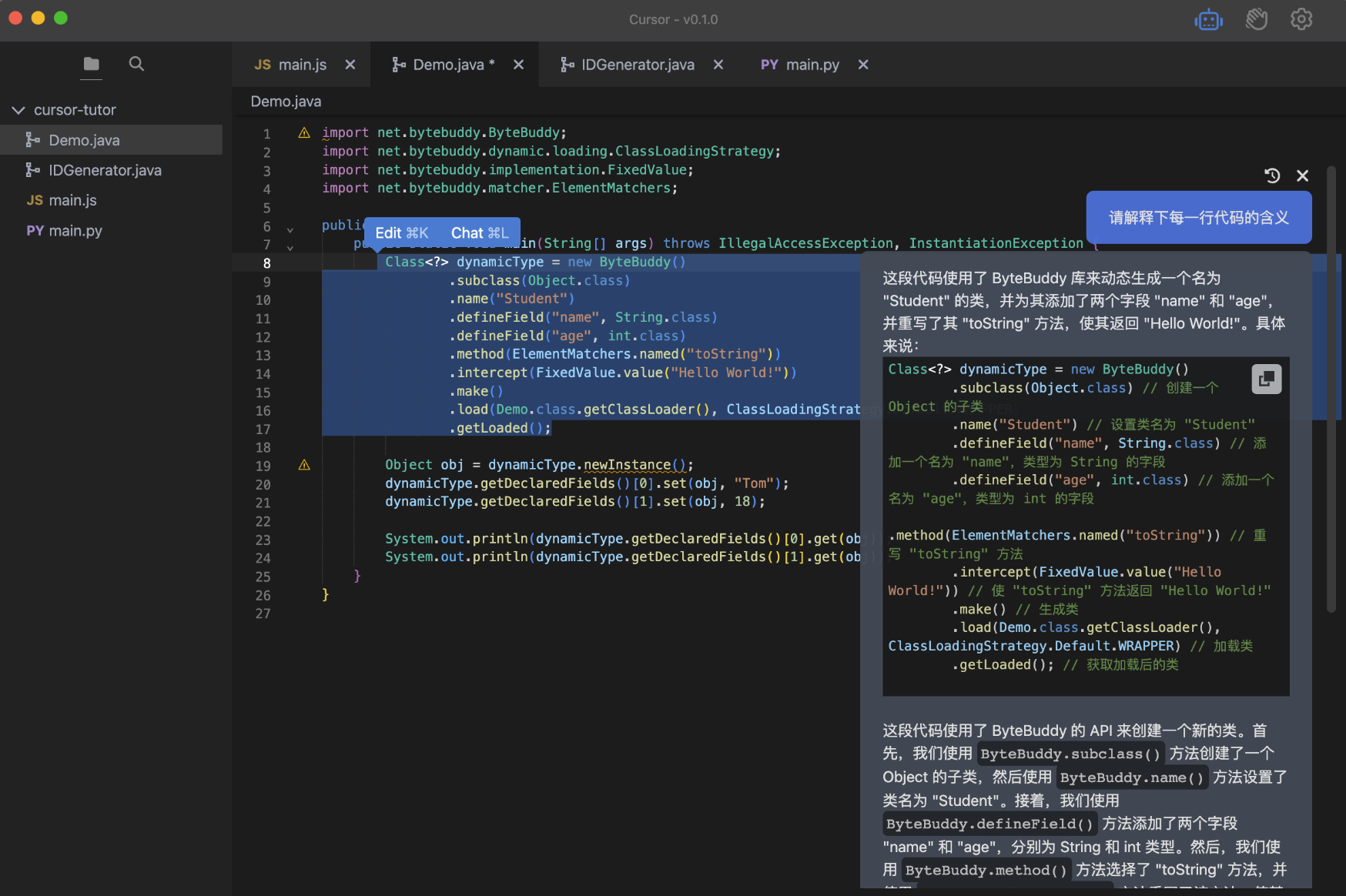Click the Chat ⌘L button
Screen dimensions: 1346x896
click(x=480, y=233)
